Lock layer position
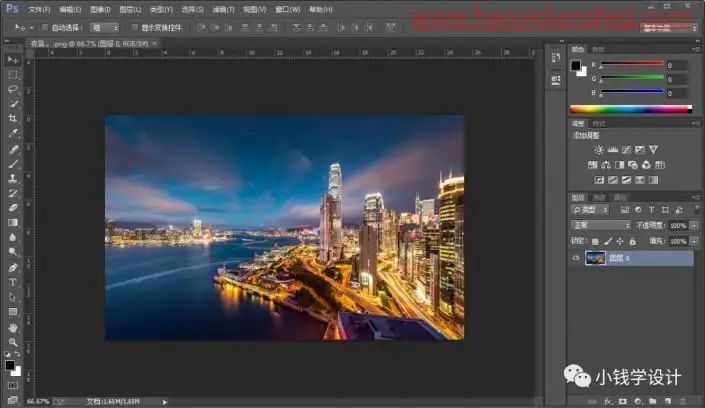The width and height of the screenshot is (705, 408). [x=620, y=242]
